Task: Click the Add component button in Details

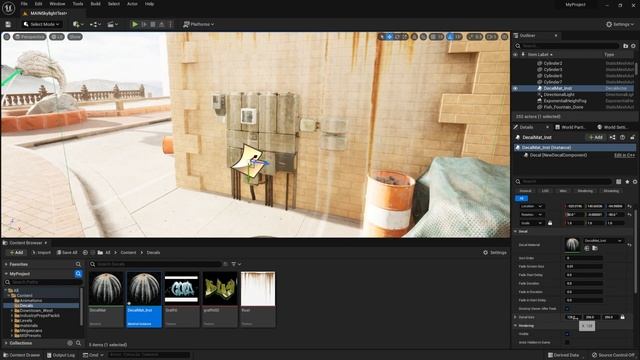Action: [596, 138]
